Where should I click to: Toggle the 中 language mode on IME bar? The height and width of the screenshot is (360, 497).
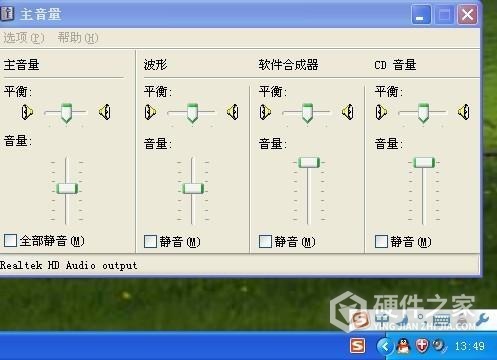tap(382, 319)
